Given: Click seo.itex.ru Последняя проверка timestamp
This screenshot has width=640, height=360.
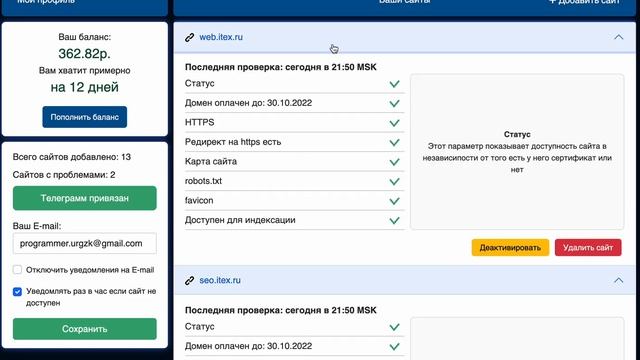Looking at the screenshot, I should 281,310.
